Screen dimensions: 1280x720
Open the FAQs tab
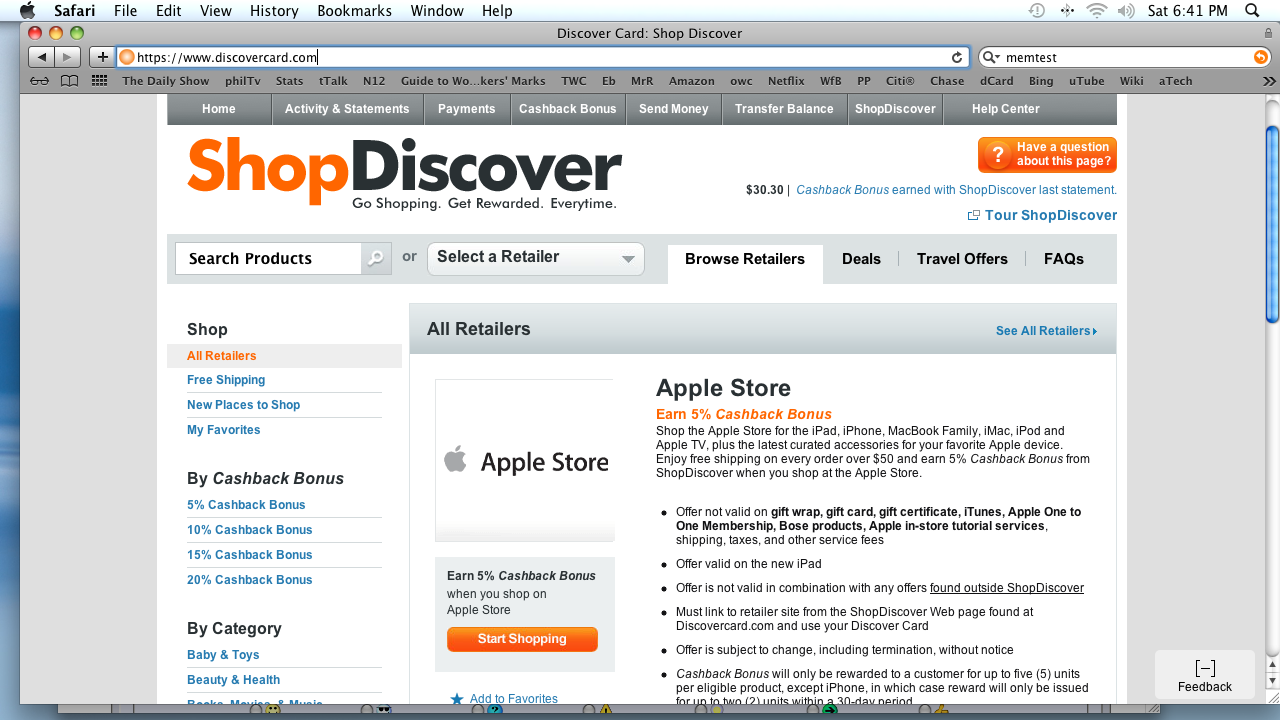pos(1064,259)
